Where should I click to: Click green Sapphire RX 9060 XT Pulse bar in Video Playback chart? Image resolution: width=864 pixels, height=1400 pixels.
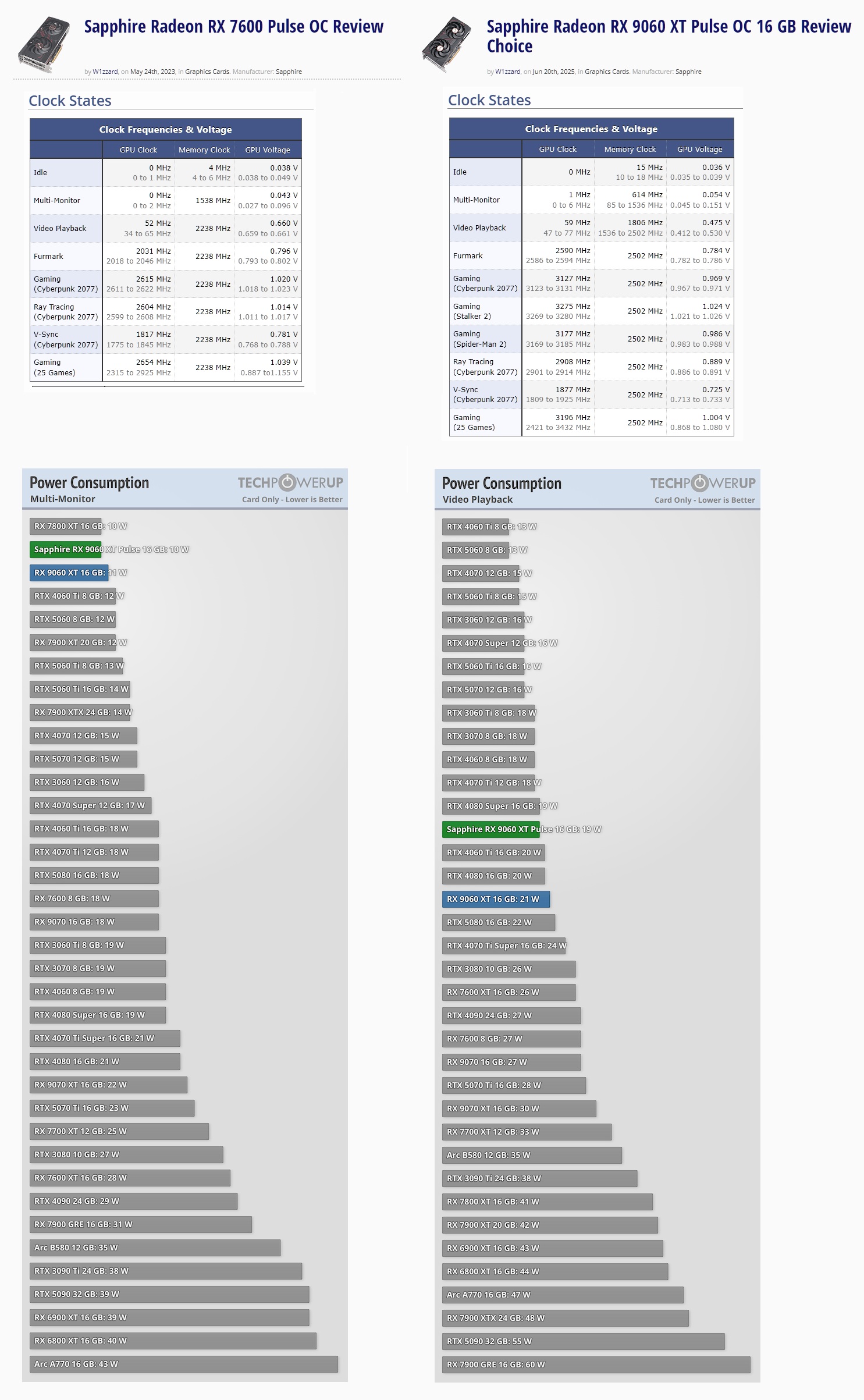[x=491, y=829]
